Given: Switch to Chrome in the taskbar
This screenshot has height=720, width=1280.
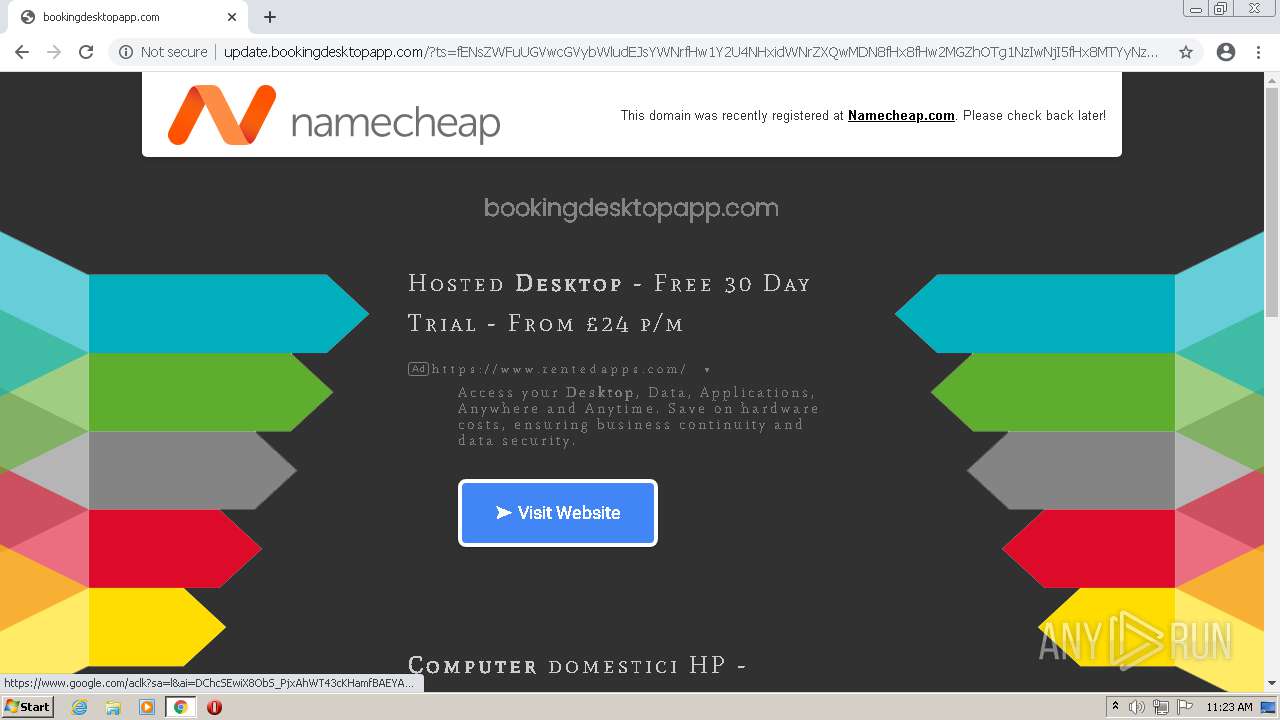Looking at the screenshot, I should coord(181,707).
